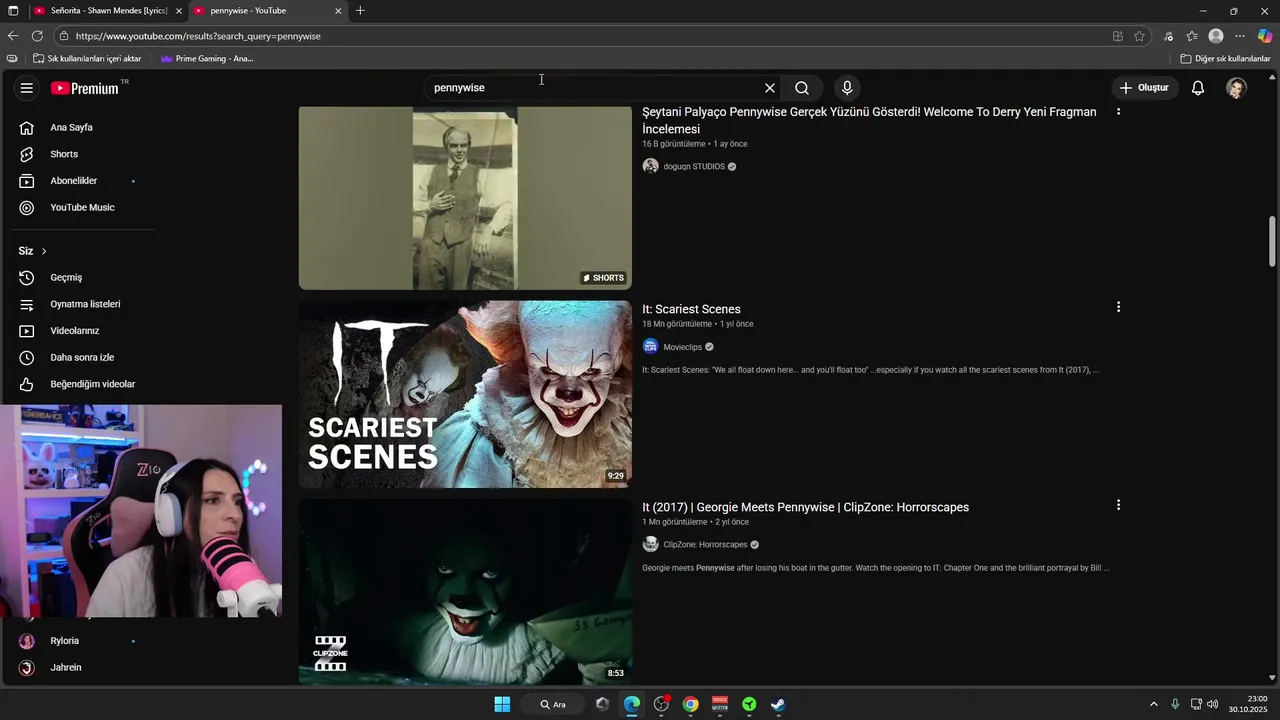Open Steam from the taskbar
The width and height of the screenshot is (1280, 720).
click(778, 704)
